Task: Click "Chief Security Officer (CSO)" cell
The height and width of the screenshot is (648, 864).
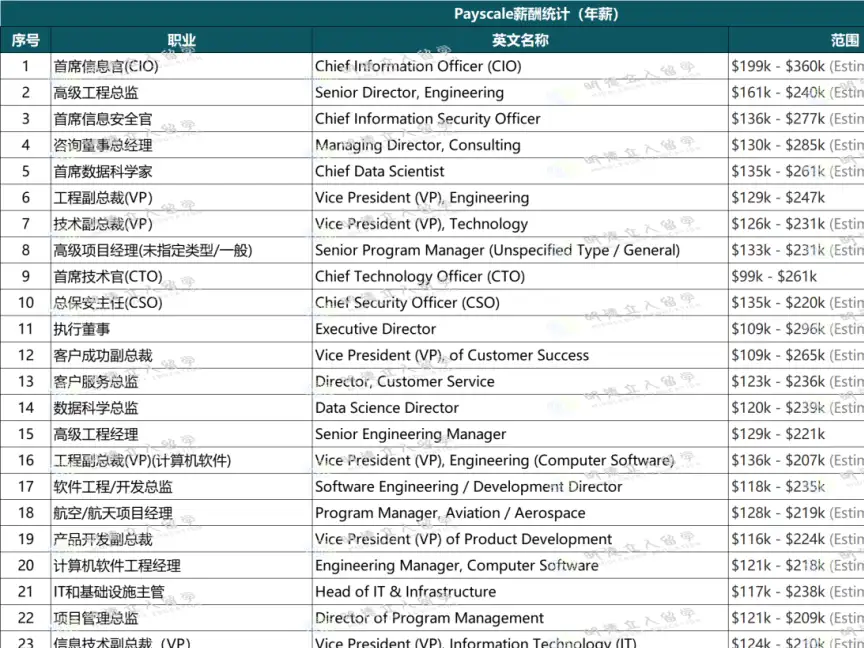Action: 520,303
